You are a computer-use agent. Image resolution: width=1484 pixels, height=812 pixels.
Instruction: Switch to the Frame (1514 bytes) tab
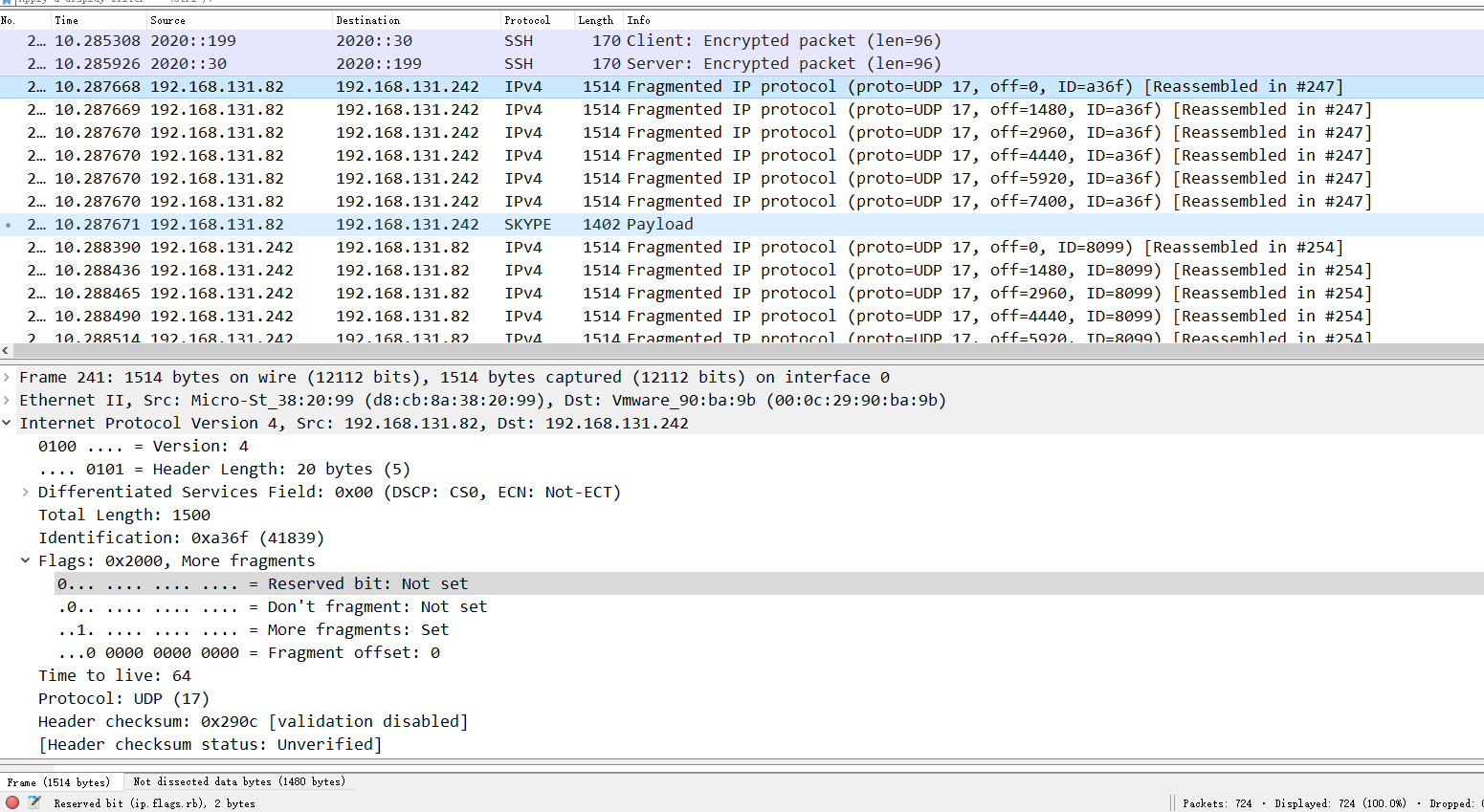click(58, 781)
